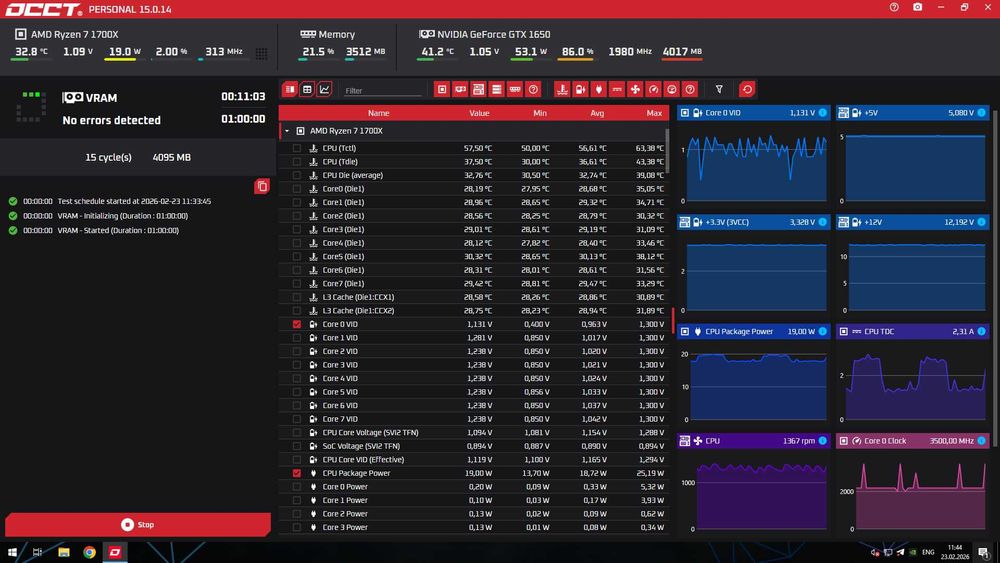Toggle CPU sensor filter icon

point(442,89)
